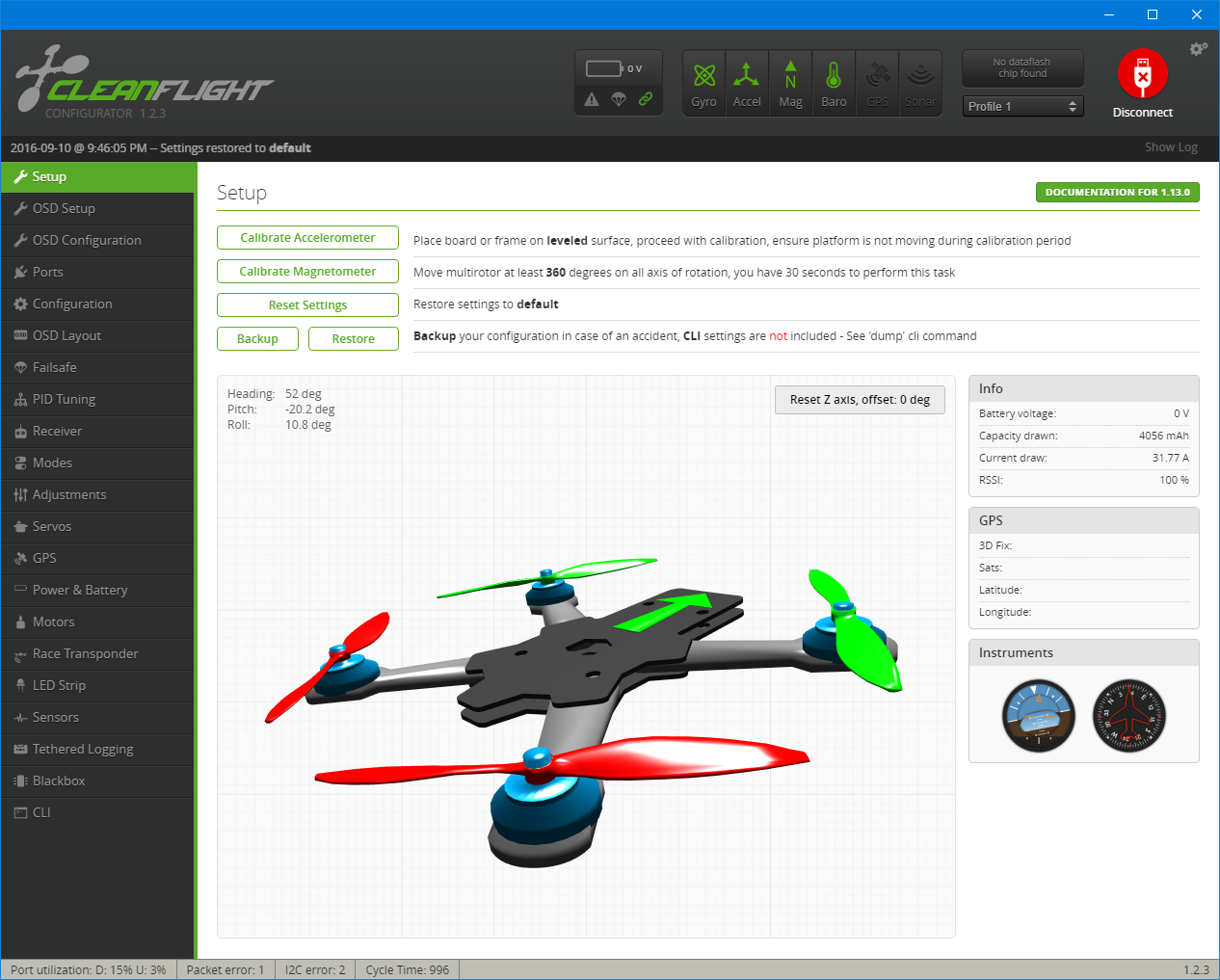Click the 'I2C error: 2' status text
1220x980 pixels.
[x=315, y=969]
